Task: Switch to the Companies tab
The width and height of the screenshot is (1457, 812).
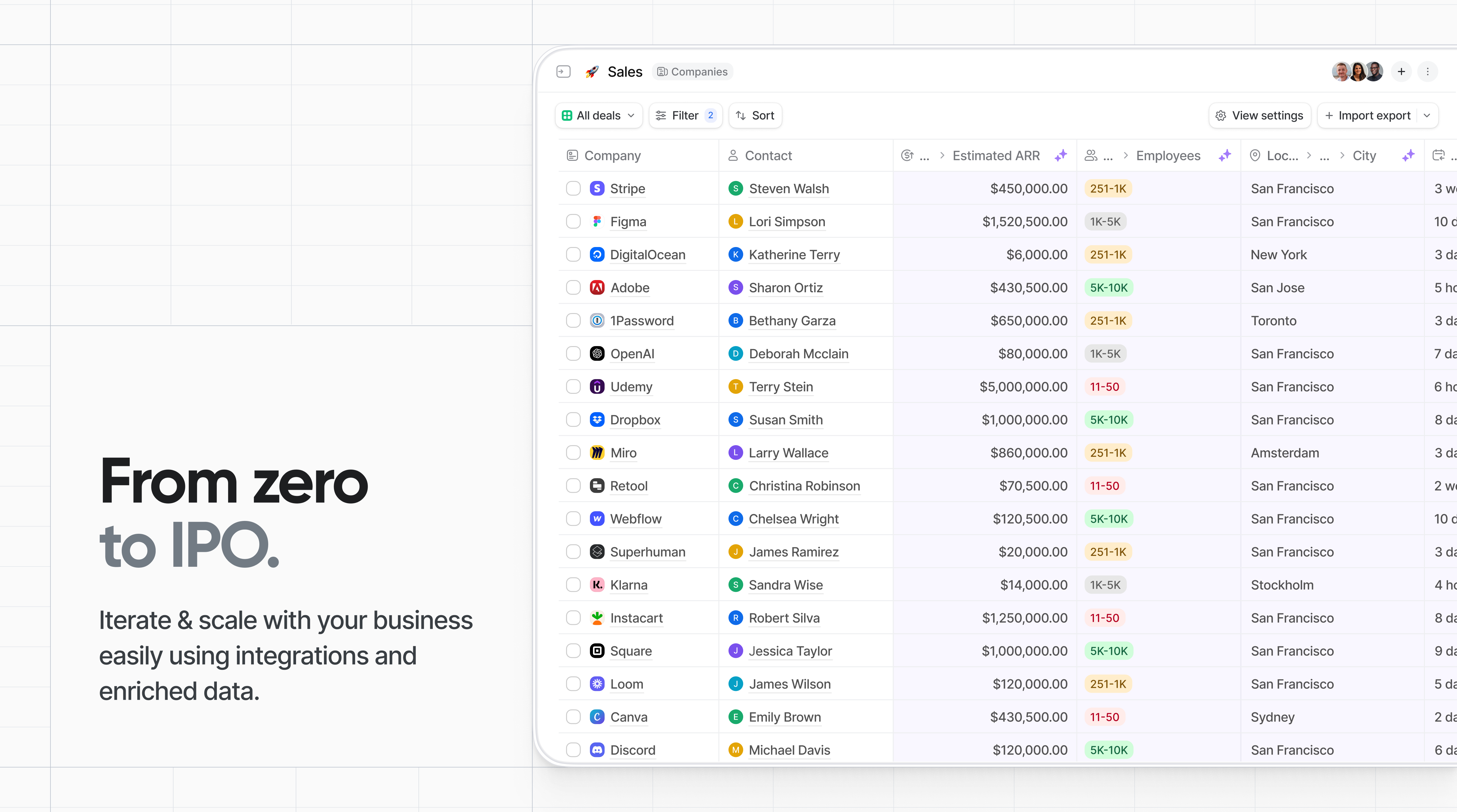Action: click(x=692, y=71)
